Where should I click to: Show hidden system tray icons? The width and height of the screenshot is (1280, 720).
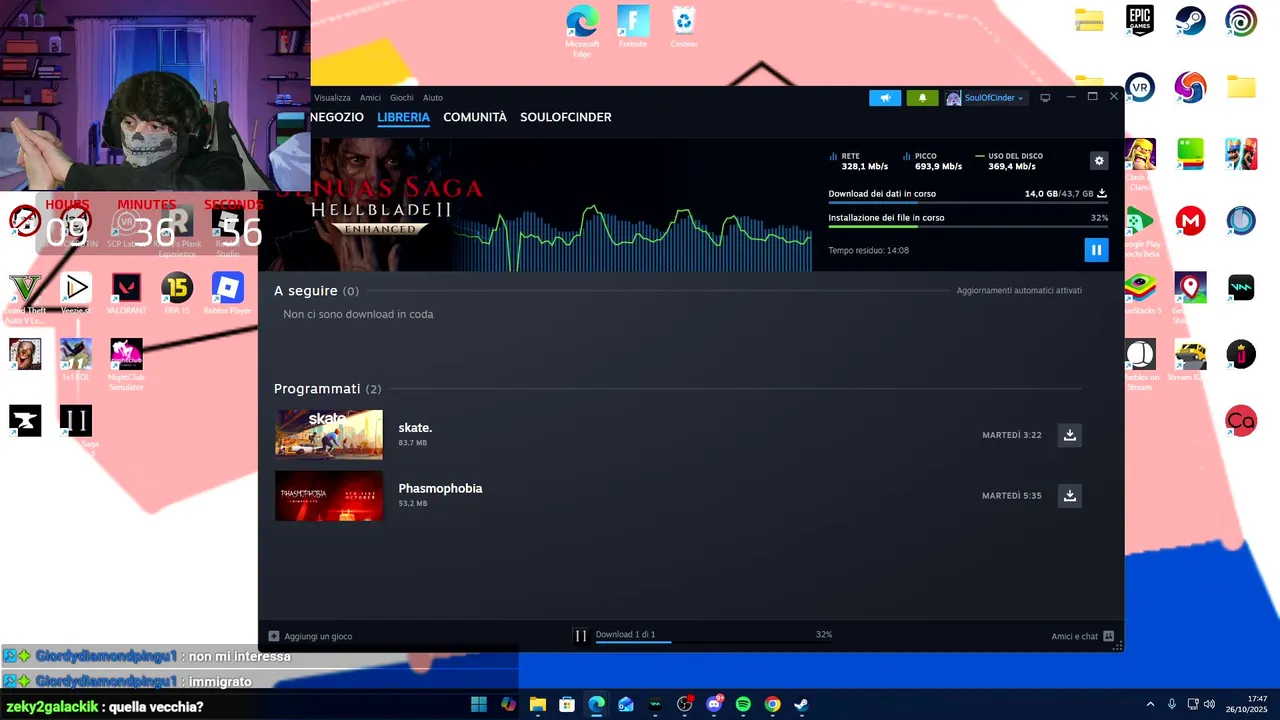point(1150,704)
